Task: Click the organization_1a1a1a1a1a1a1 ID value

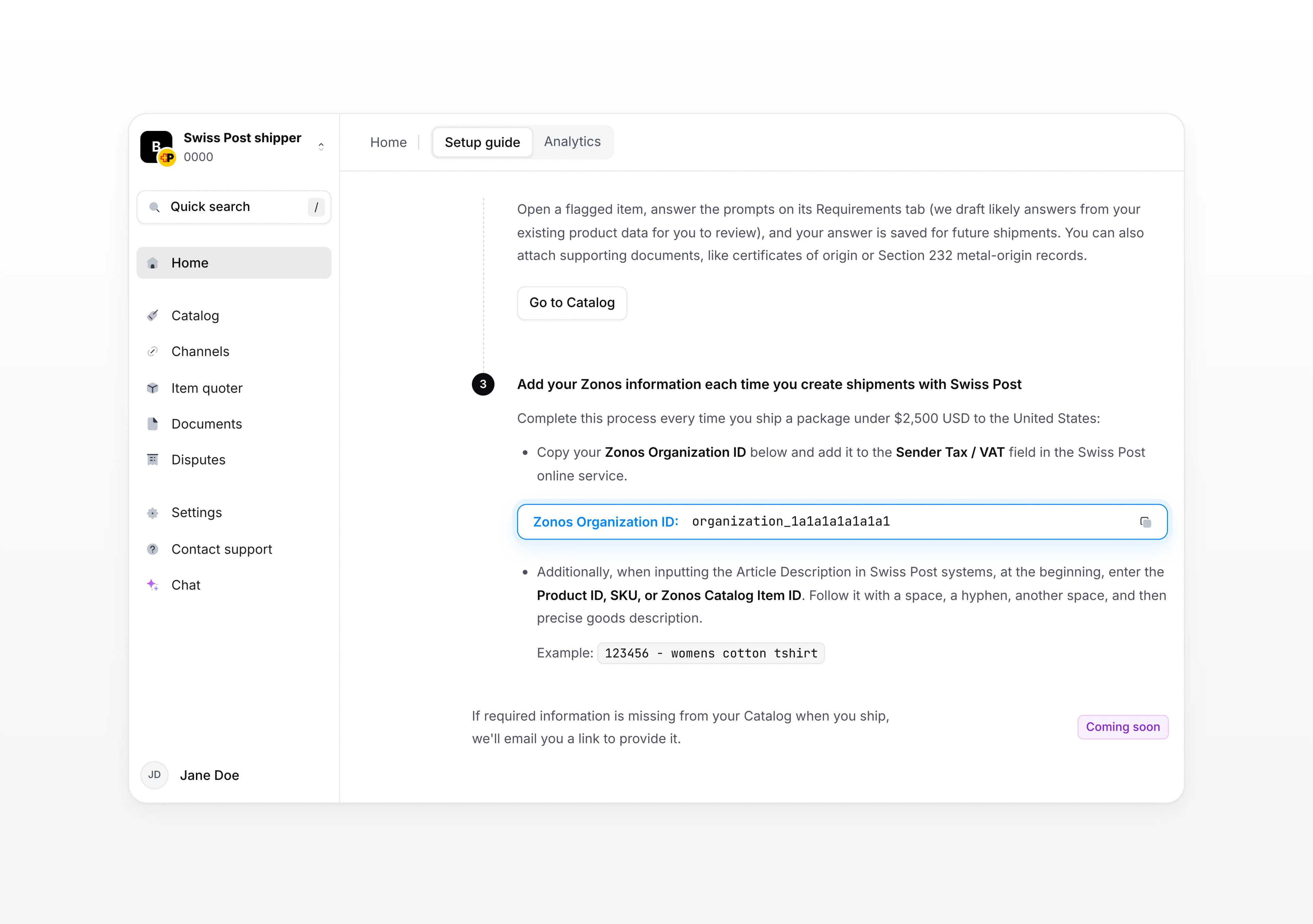Action: tap(791, 522)
